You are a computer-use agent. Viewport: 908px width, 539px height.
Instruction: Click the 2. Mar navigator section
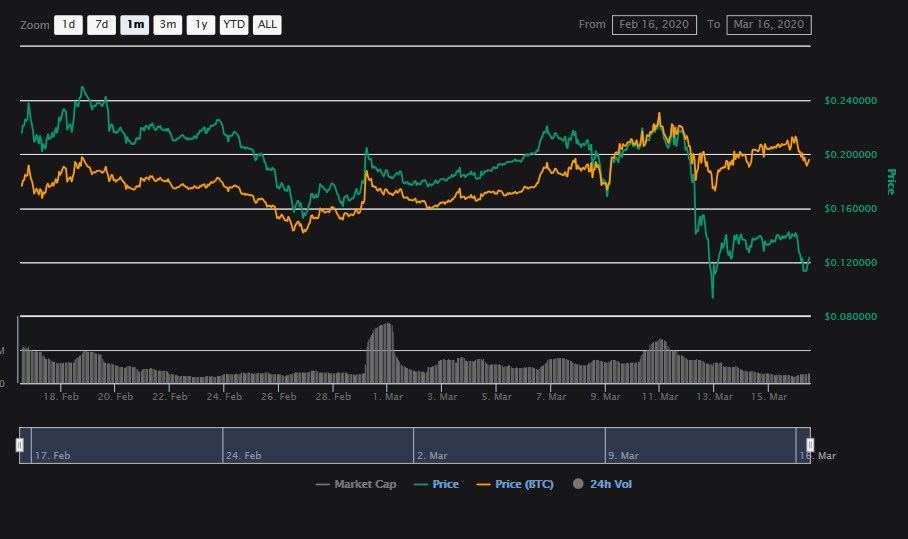click(x=510, y=445)
